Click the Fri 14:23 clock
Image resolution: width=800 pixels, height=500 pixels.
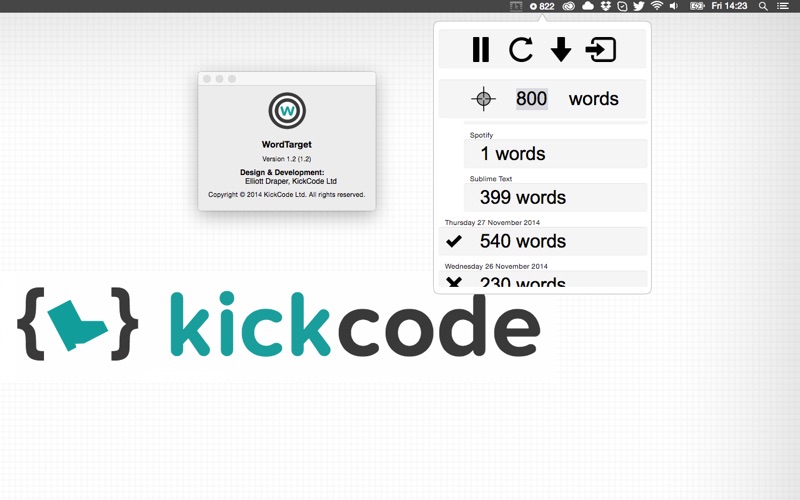(729, 6)
